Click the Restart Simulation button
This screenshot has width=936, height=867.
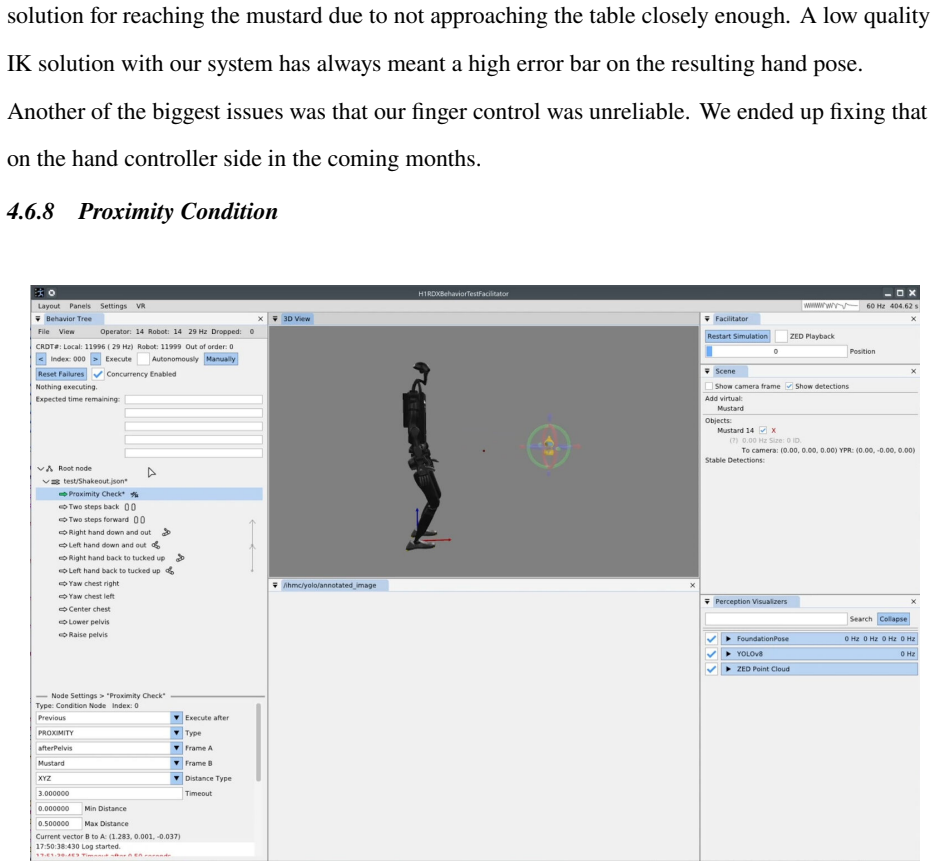737,336
